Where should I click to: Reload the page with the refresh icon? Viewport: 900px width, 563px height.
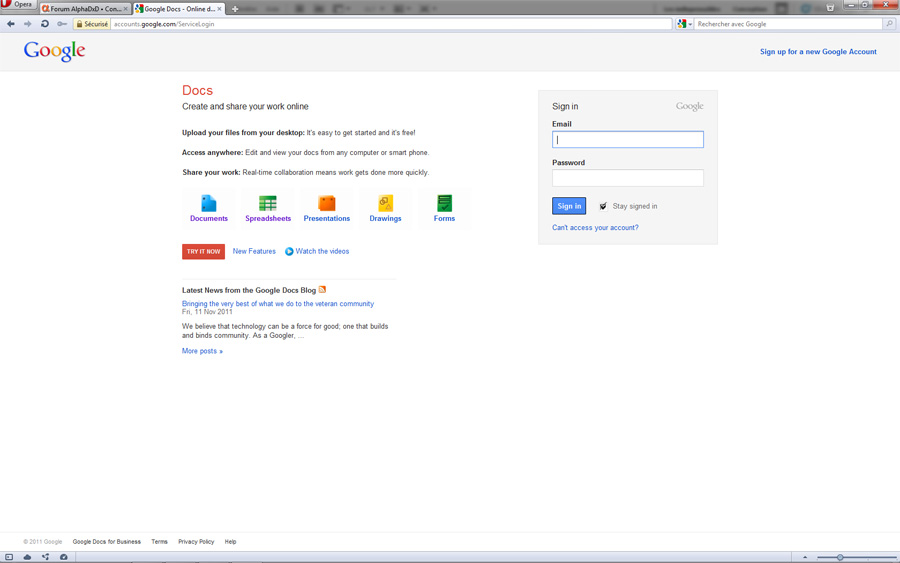click(x=45, y=24)
